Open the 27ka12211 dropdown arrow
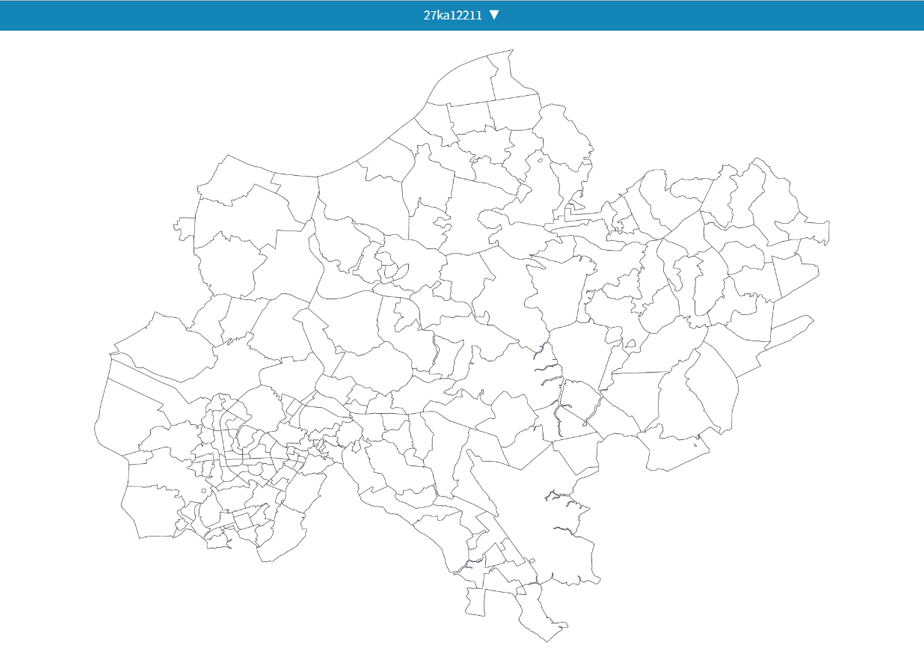The image size is (924, 660). click(x=494, y=15)
